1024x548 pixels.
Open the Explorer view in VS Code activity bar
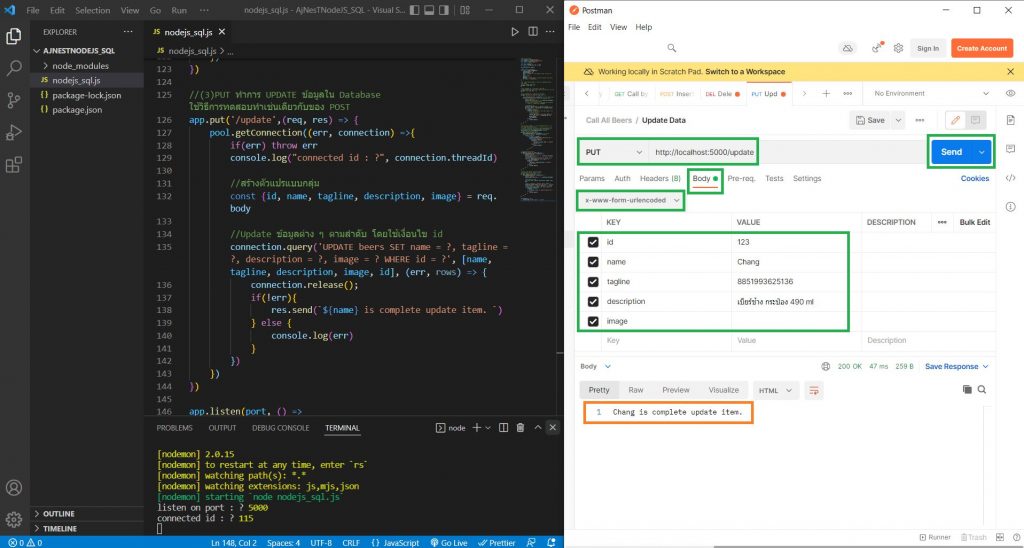point(14,37)
